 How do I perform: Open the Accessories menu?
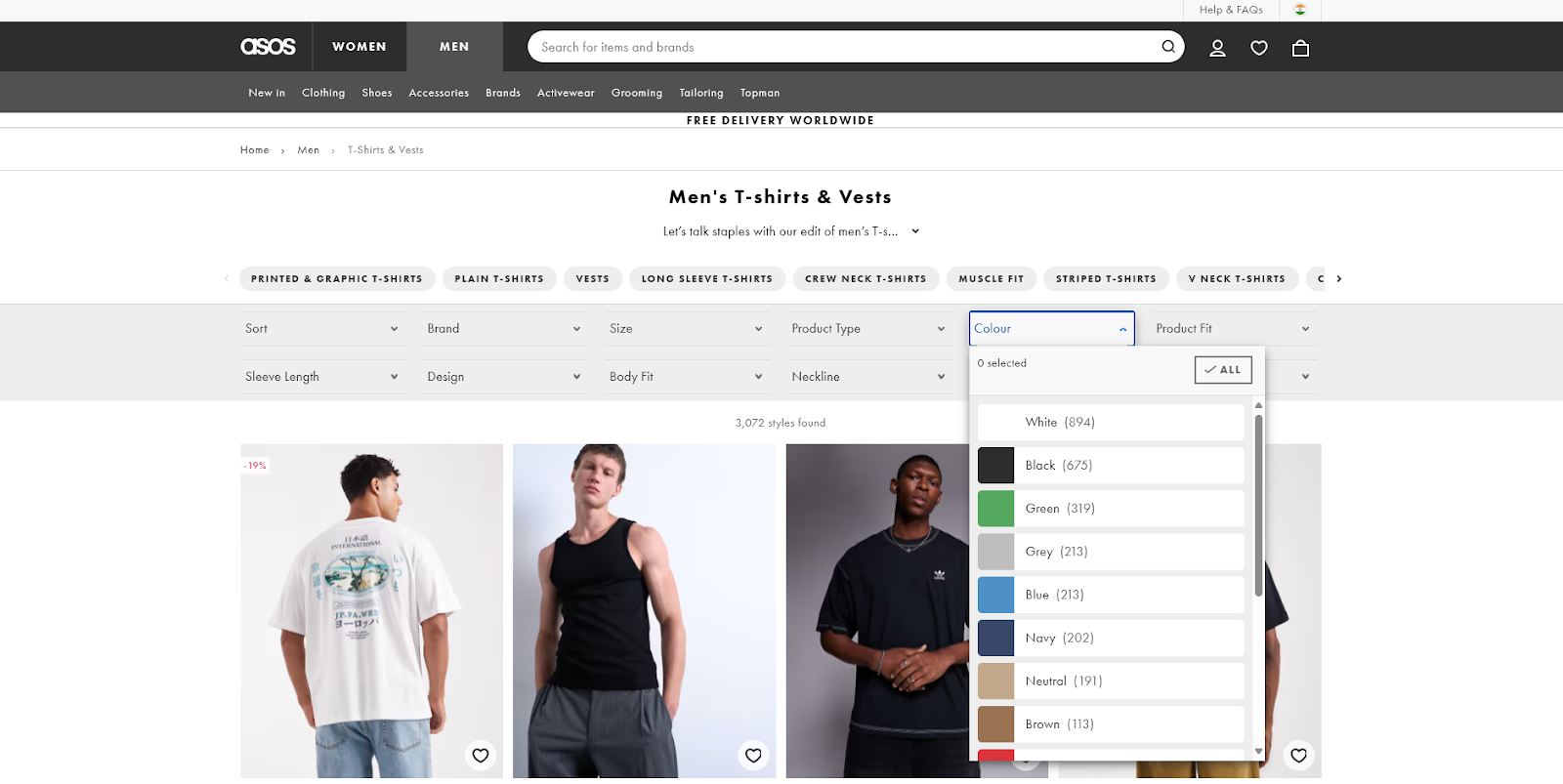439,93
